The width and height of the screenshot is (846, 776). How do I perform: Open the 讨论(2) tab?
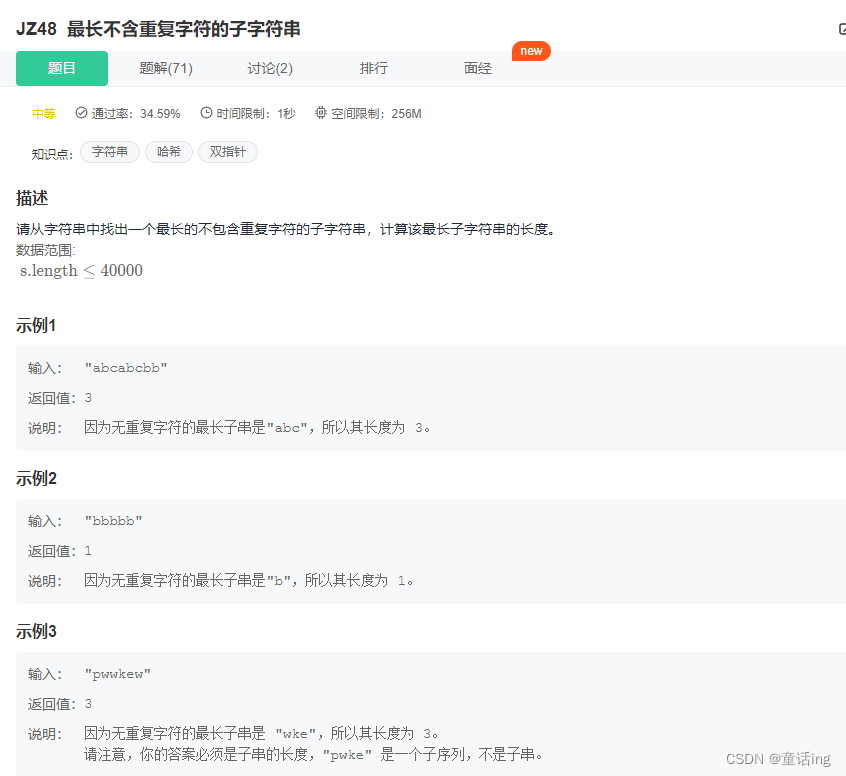coord(270,68)
